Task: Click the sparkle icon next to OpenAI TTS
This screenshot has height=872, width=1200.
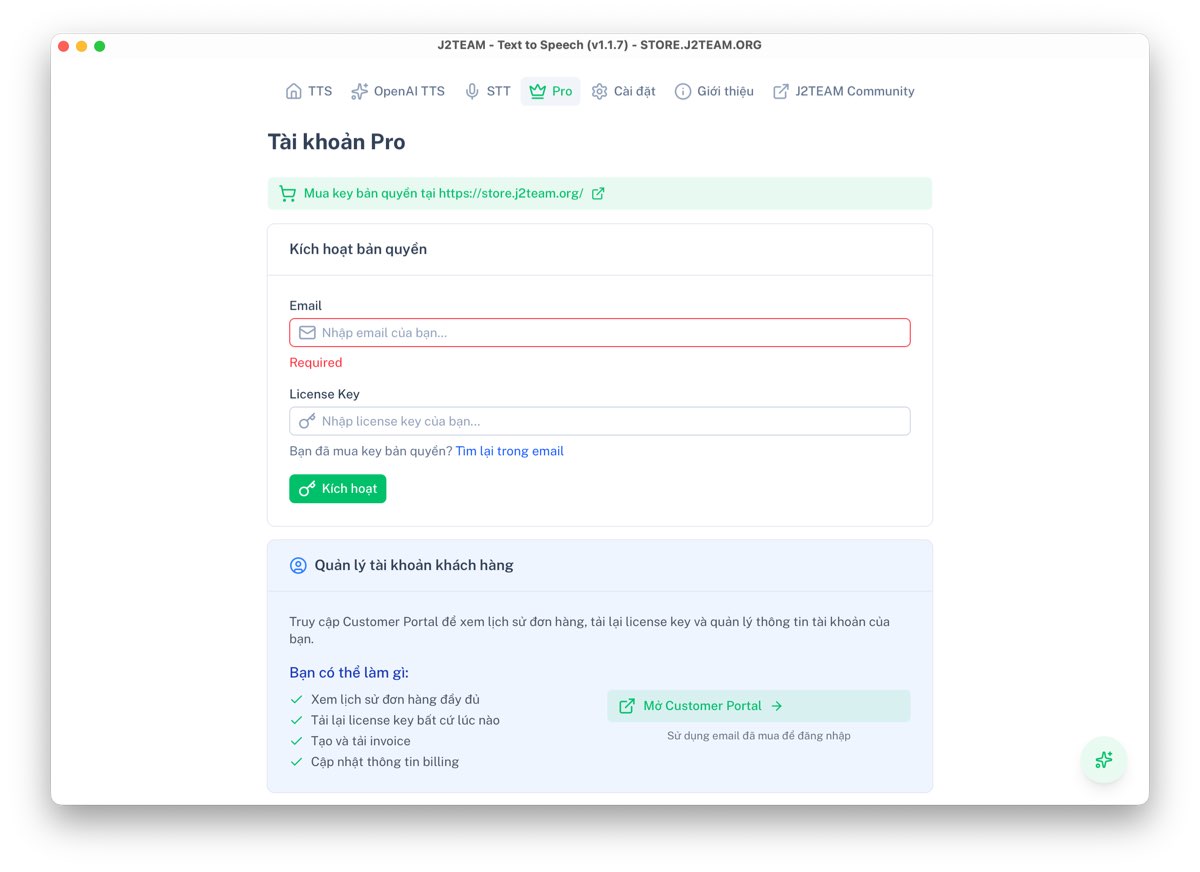Action: (x=360, y=91)
